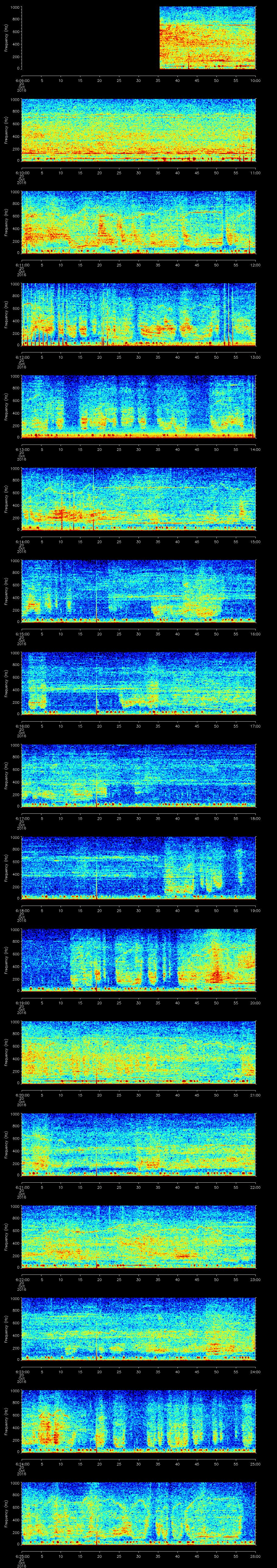Click the '24:00' end tick label

click(x=256, y=1371)
